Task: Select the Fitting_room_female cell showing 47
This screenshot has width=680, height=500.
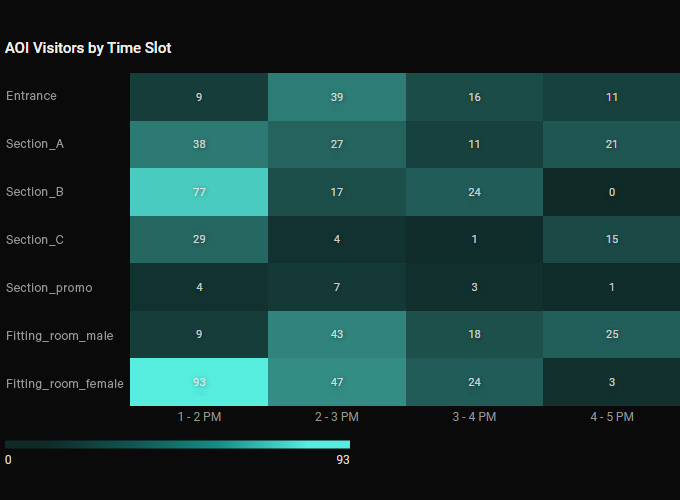Action: [337, 382]
